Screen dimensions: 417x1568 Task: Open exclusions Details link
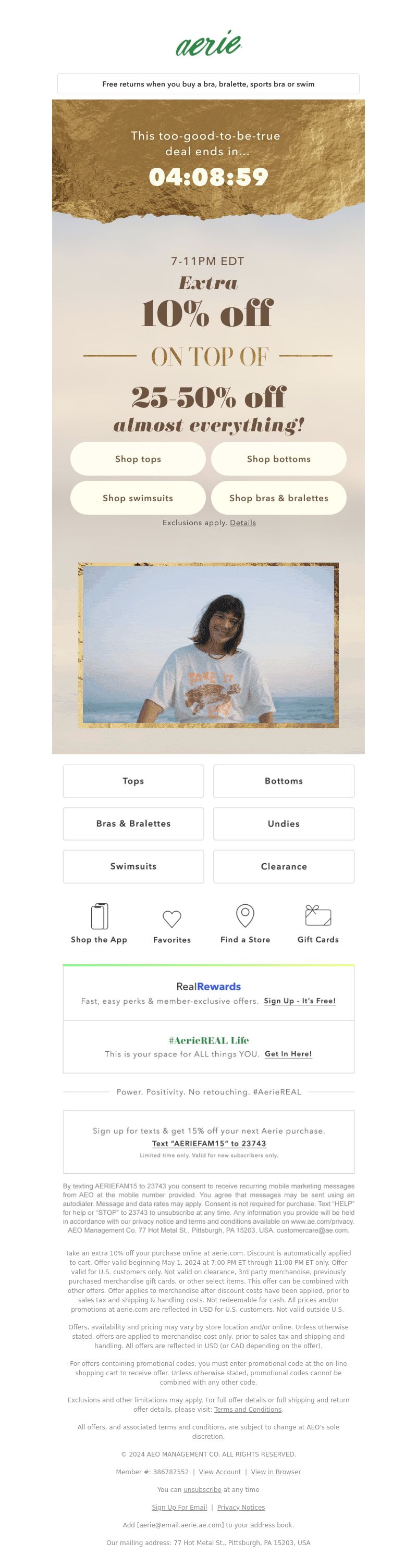(243, 522)
